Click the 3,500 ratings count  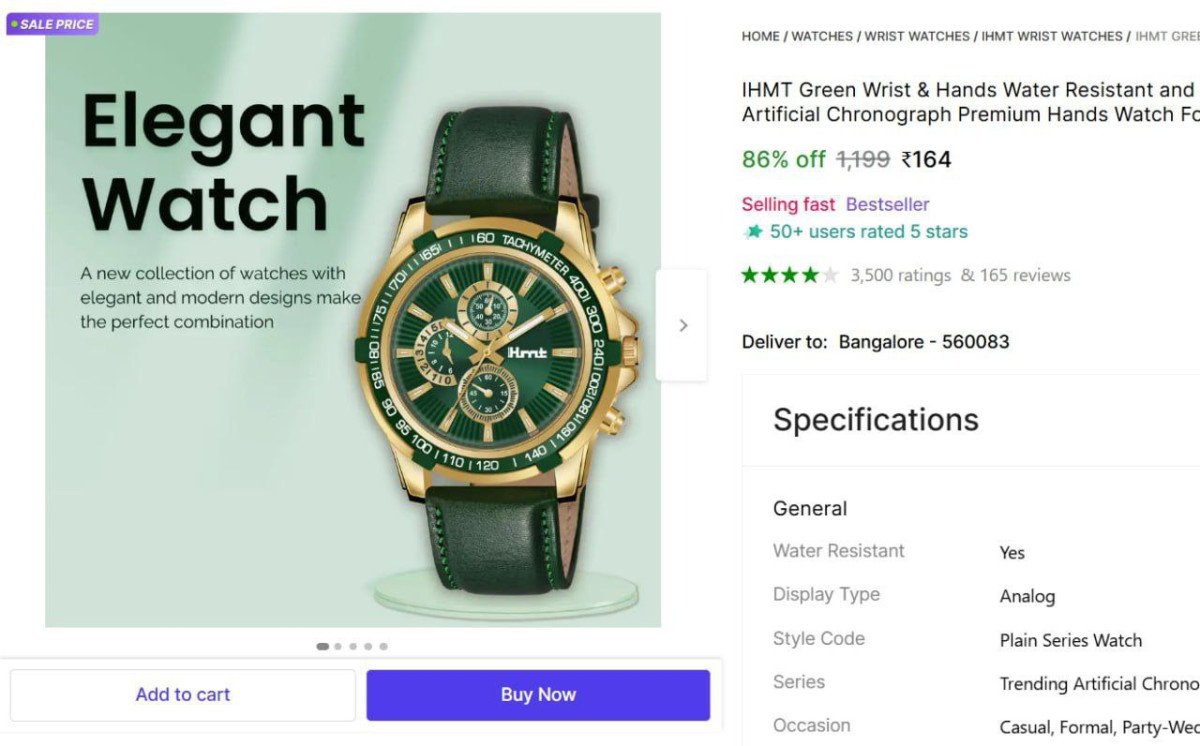(901, 275)
